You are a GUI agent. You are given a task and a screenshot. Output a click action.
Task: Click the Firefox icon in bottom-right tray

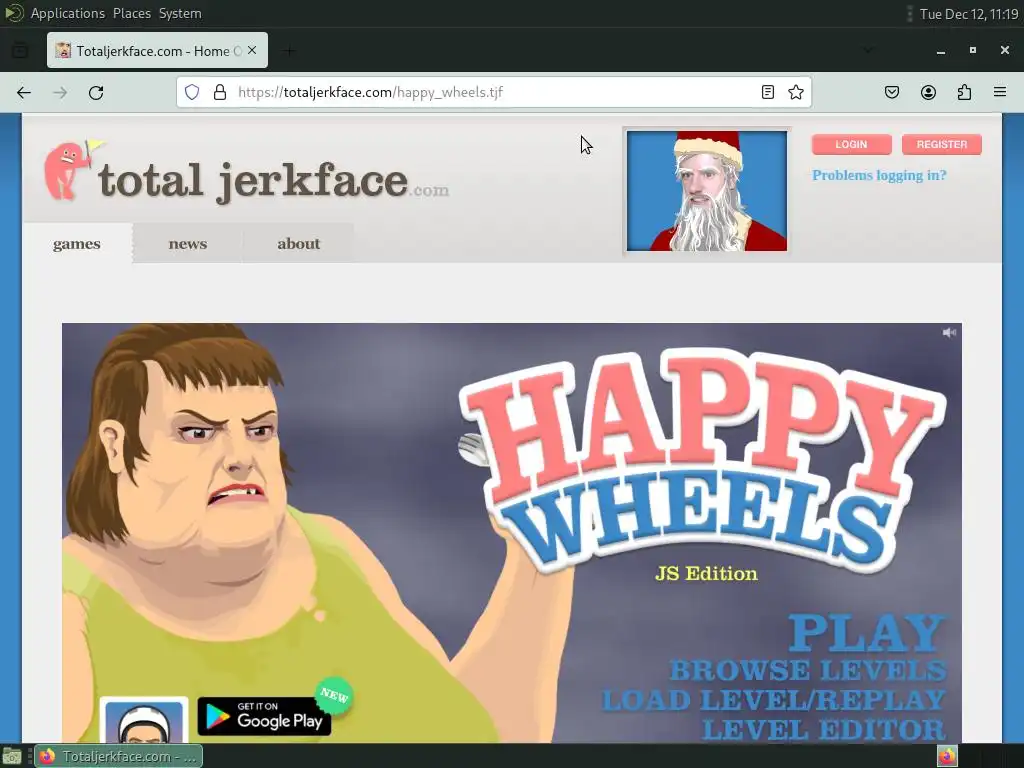pyautogui.click(x=947, y=756)
